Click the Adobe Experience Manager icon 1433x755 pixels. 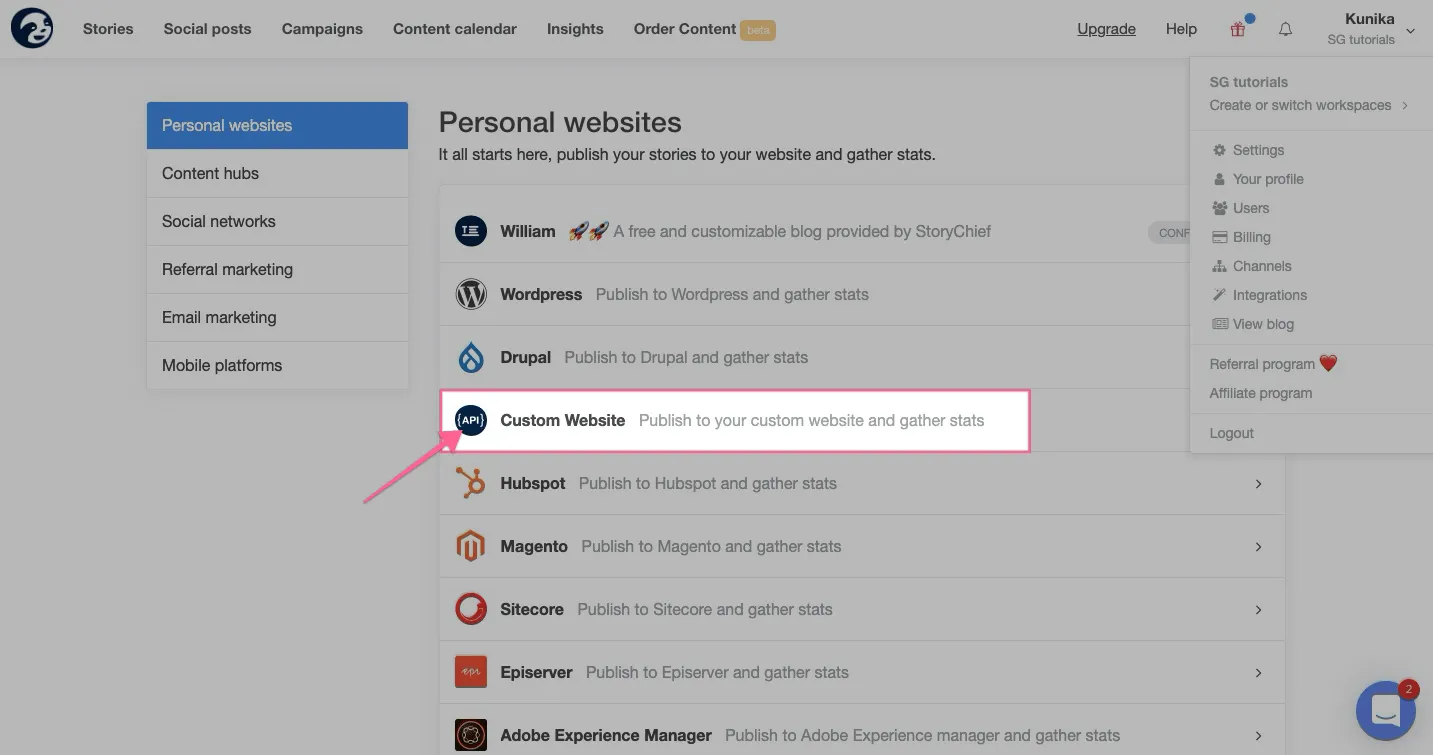pos(471,735)
